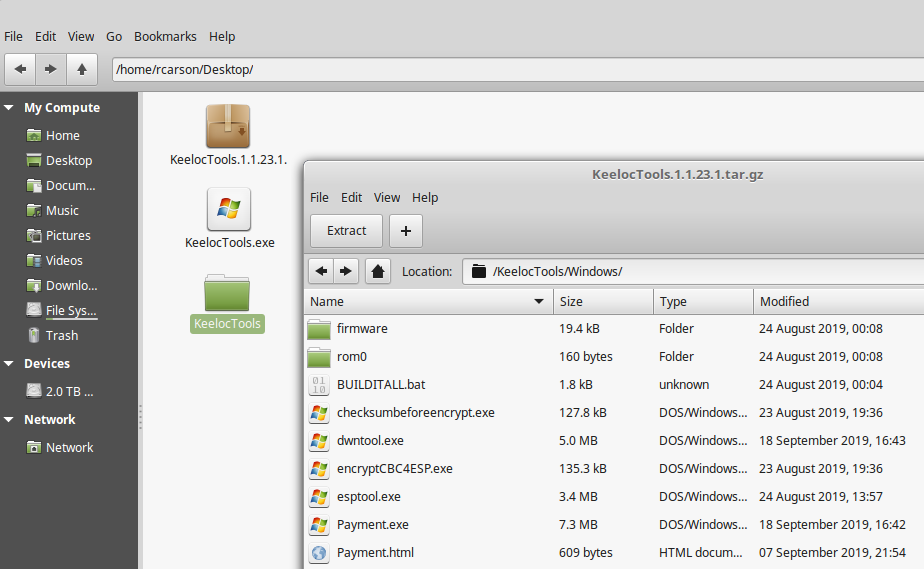This screenshot has height=569, width=924.
Task: Open the Bookmarks menu in file manager
Action: (165, 36)
